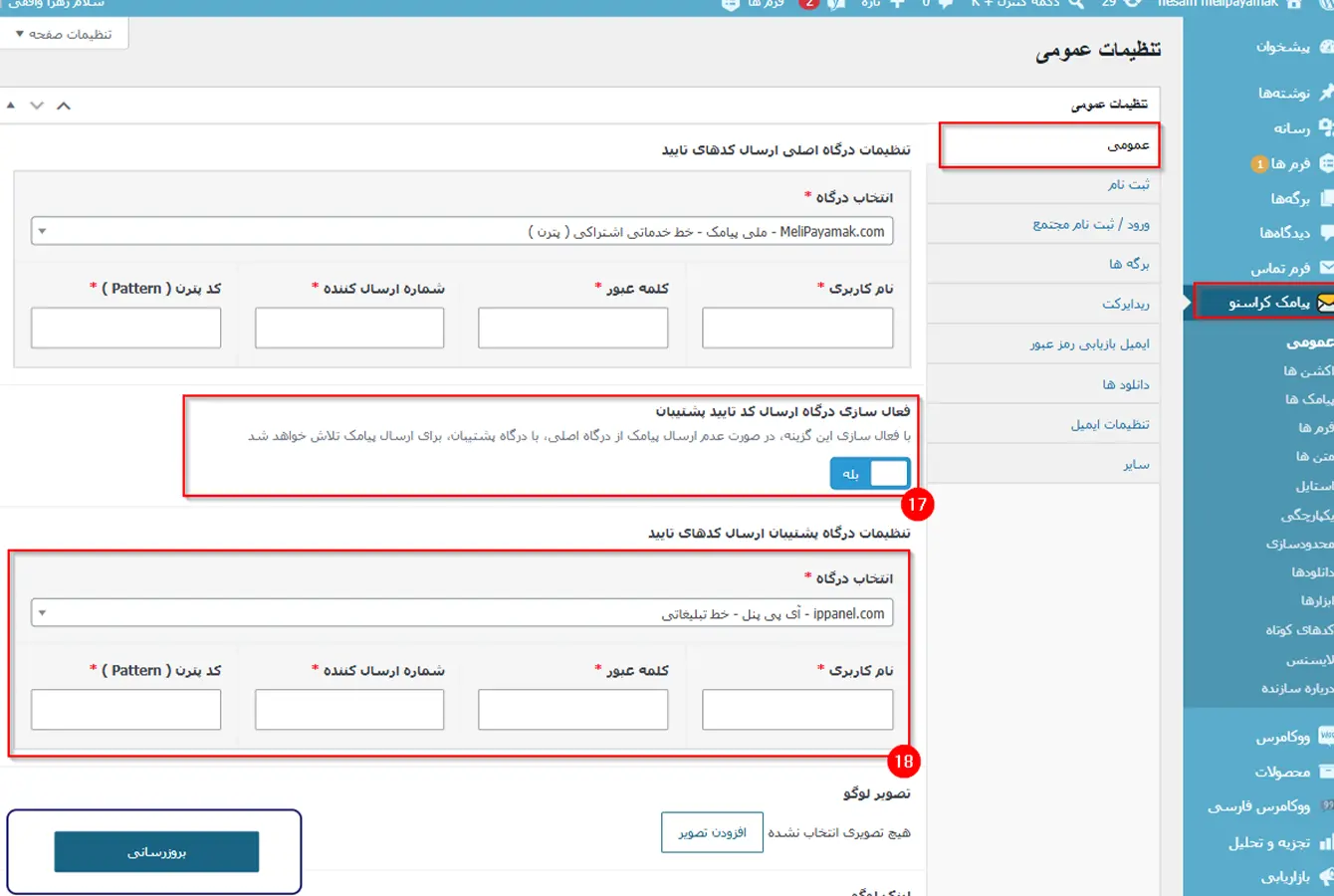Click دکمه کنترل + K search text
The image size is (1334, 896).
pos(1015,4)
